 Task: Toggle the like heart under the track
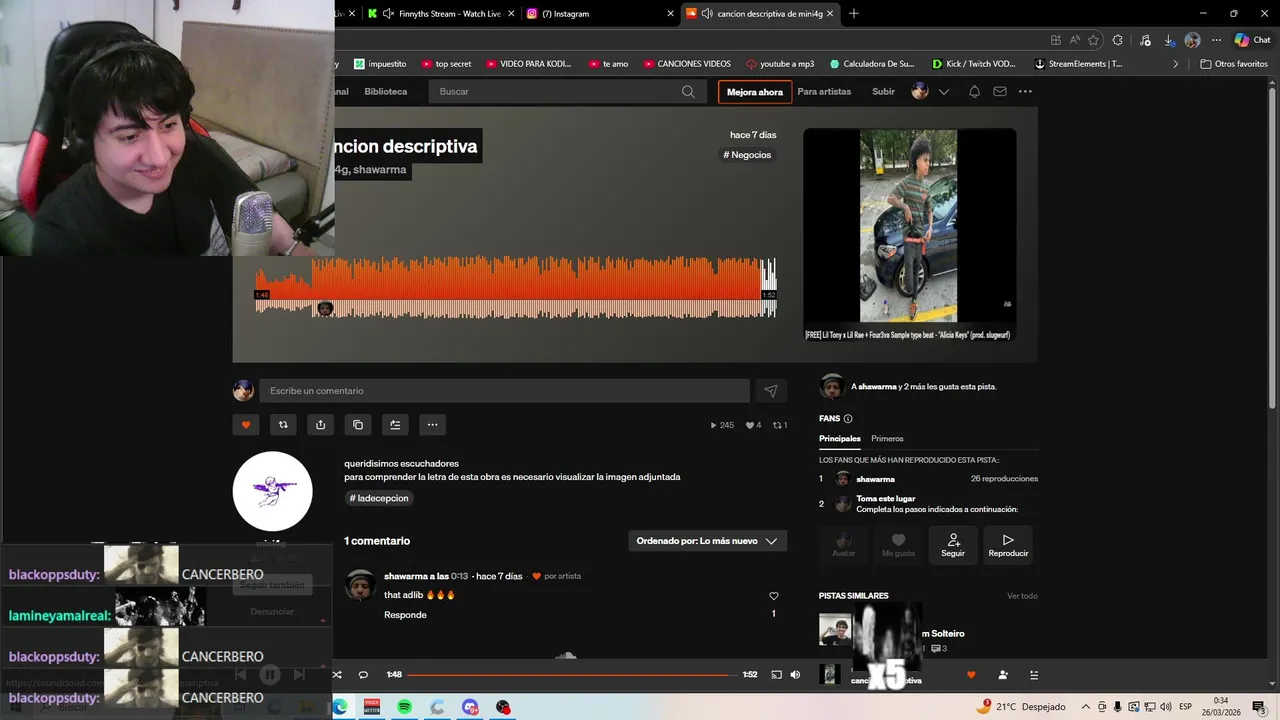[246, 425]
